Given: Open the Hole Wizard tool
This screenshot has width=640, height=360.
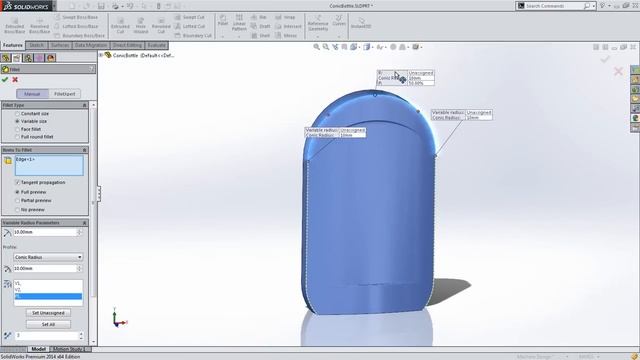Looking at the screenshot, I should click(140, 26).
